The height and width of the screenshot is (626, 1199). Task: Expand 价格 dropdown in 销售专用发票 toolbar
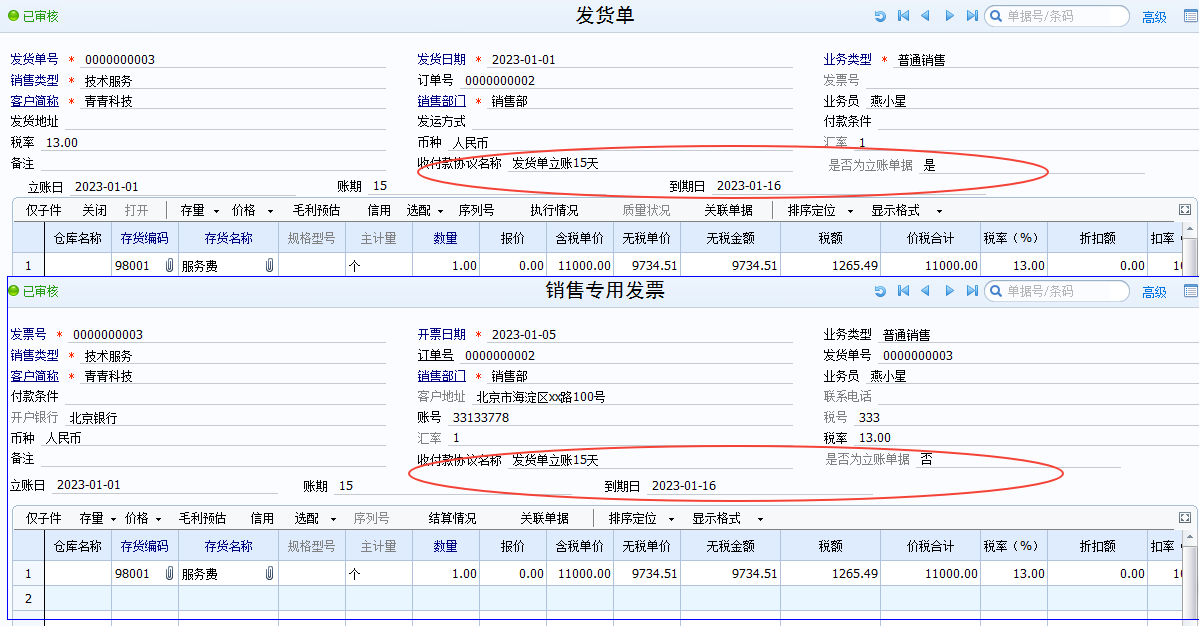[158, 519]
